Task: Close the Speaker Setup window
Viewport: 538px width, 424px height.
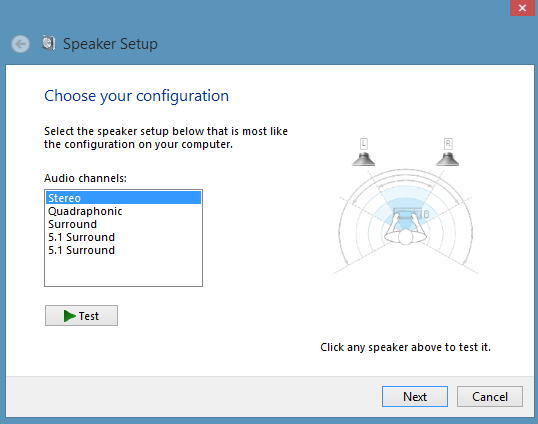Action: click(522, 8)
